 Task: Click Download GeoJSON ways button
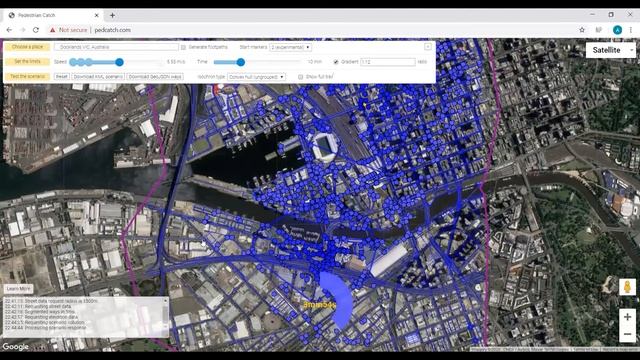point(155,77)
